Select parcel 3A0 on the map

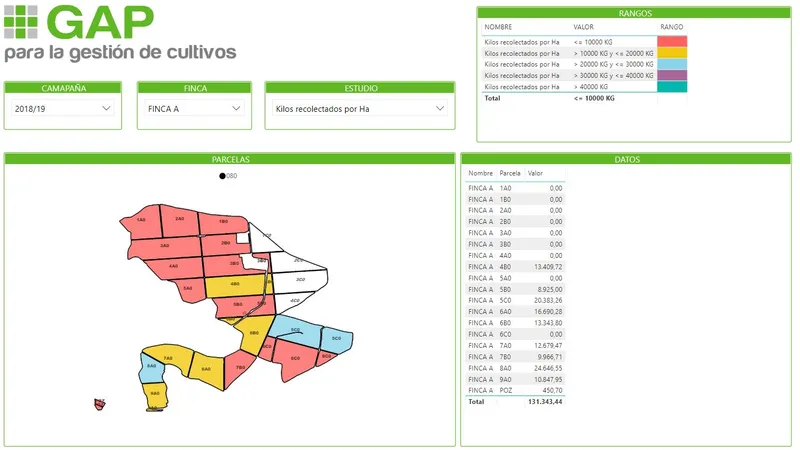point(164,246)
